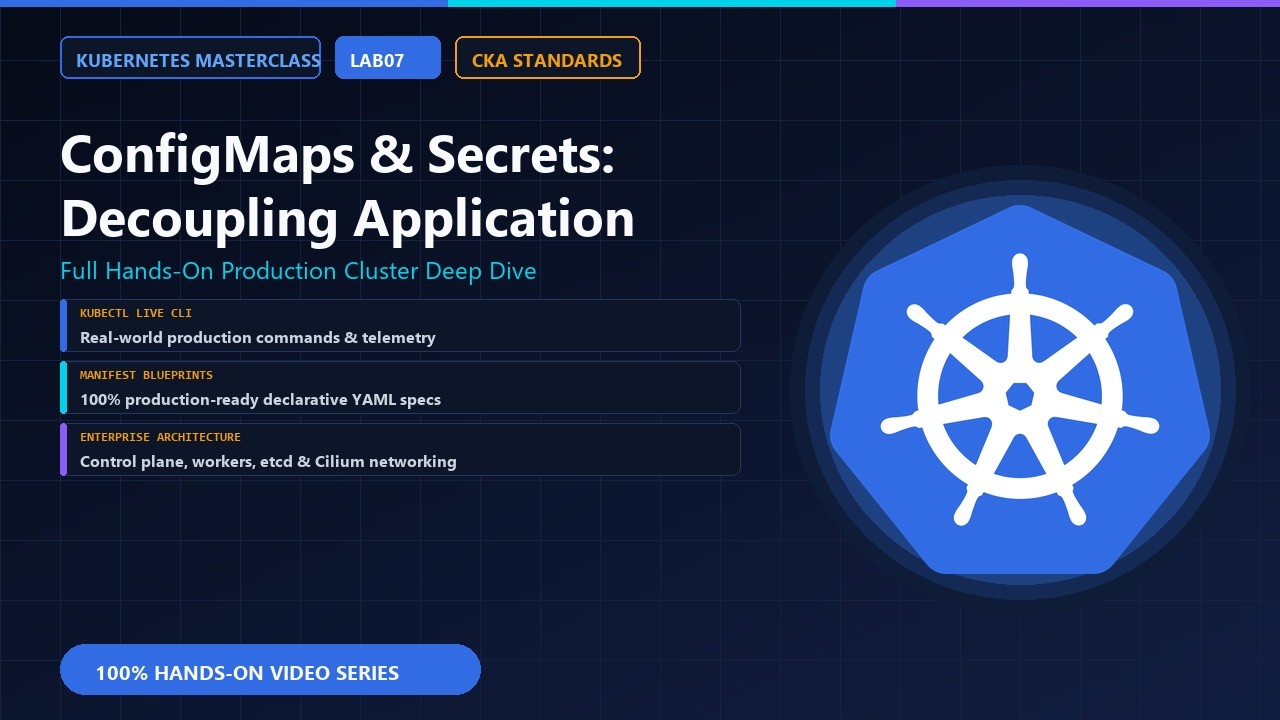Select 'Control plane, workers, etcd & Cilium networking'

[x=268, y=462]
